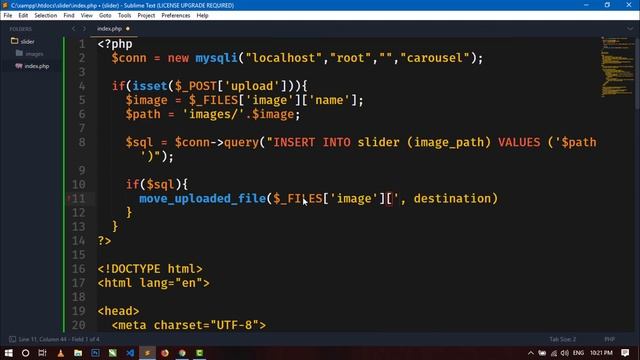Image resolution: width=640 pixels, height=360 pixels.
Task: Open the Goto menu
Action: click(x=105, y=16)
